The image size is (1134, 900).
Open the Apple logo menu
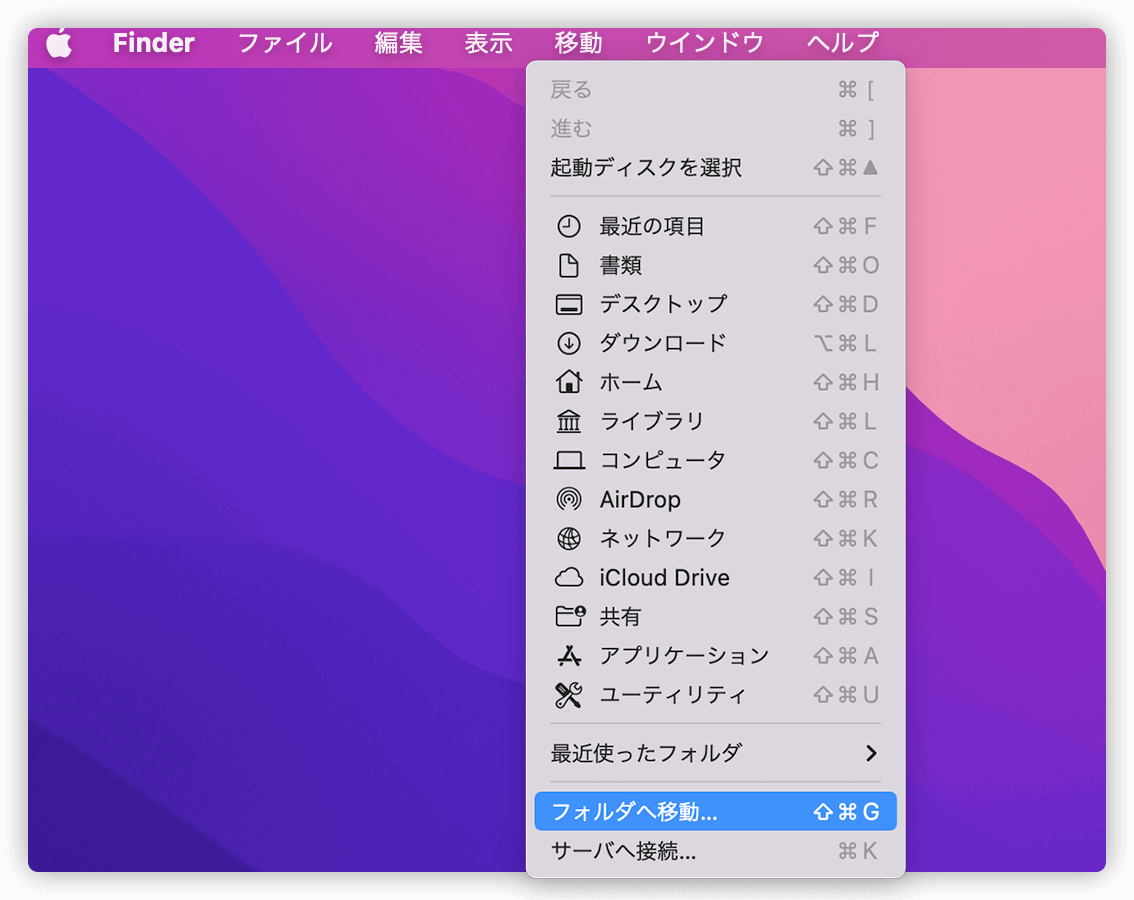point(59,43)
